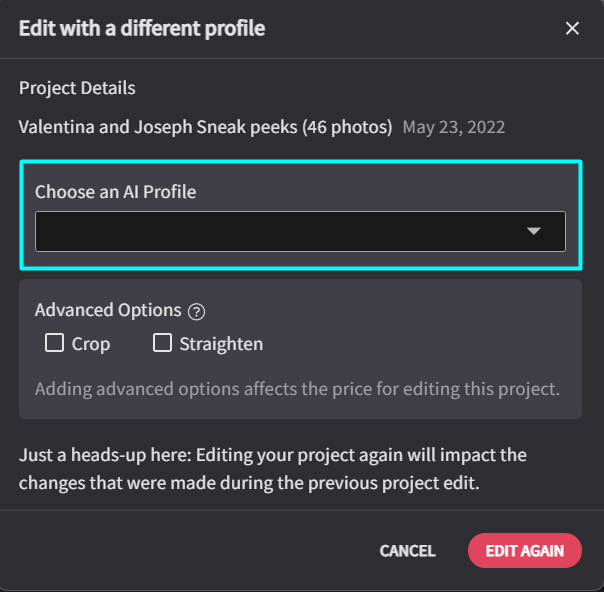Close the Edit with a different profile dialog
The height and width of the screenshot is (592, 604).
[572, 28]
